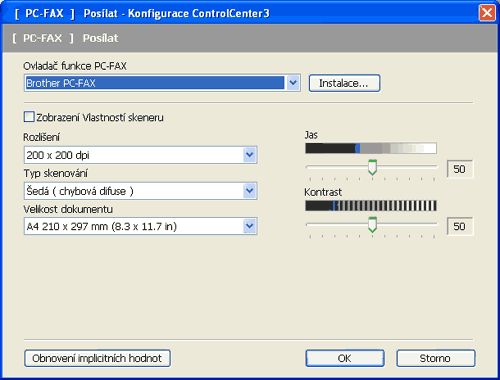Expand the Rozlišení 200 x 200 dpi dropdown
This screenshot has height=380, width=500.
(250, 155)
